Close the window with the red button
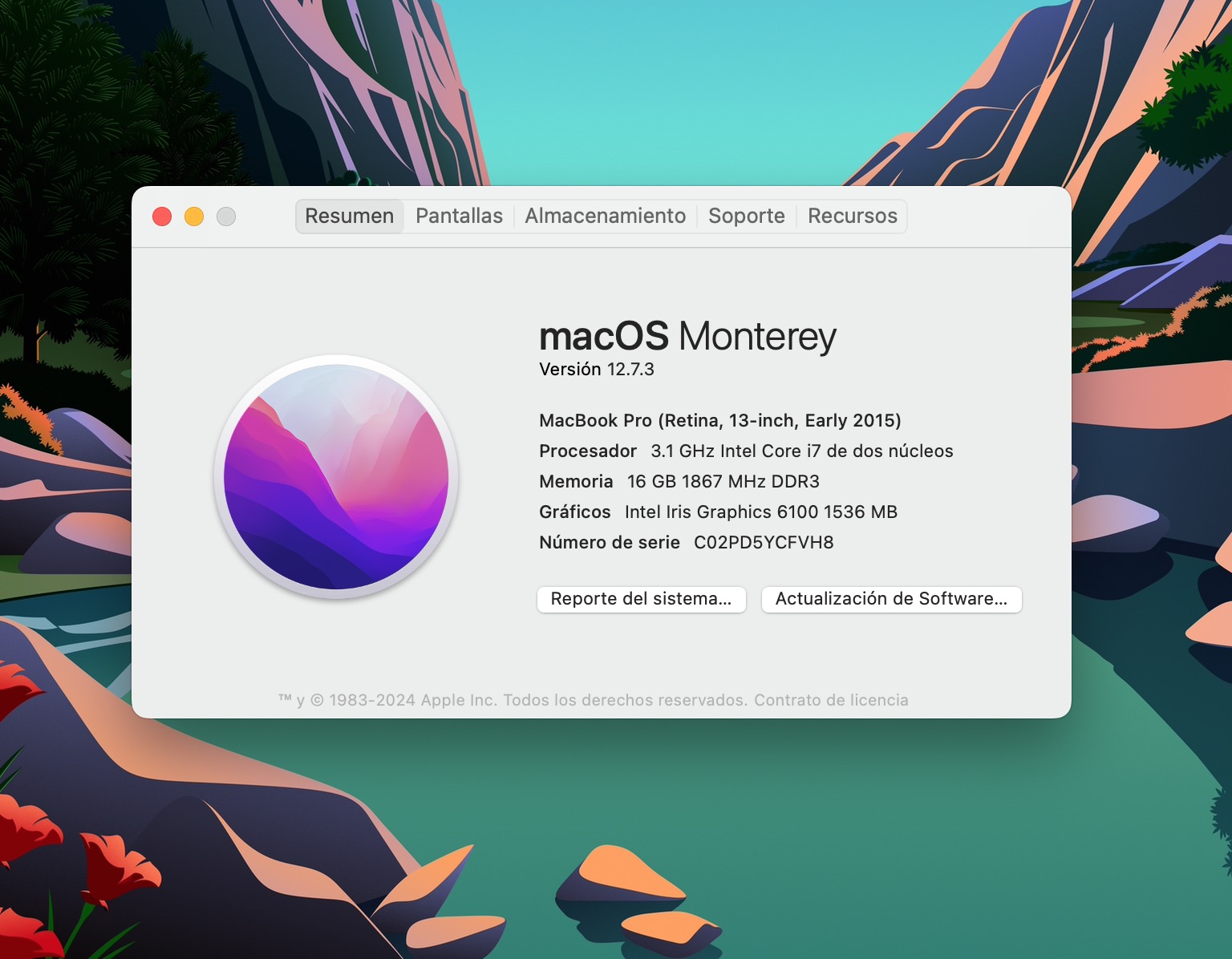 (162, 216)
